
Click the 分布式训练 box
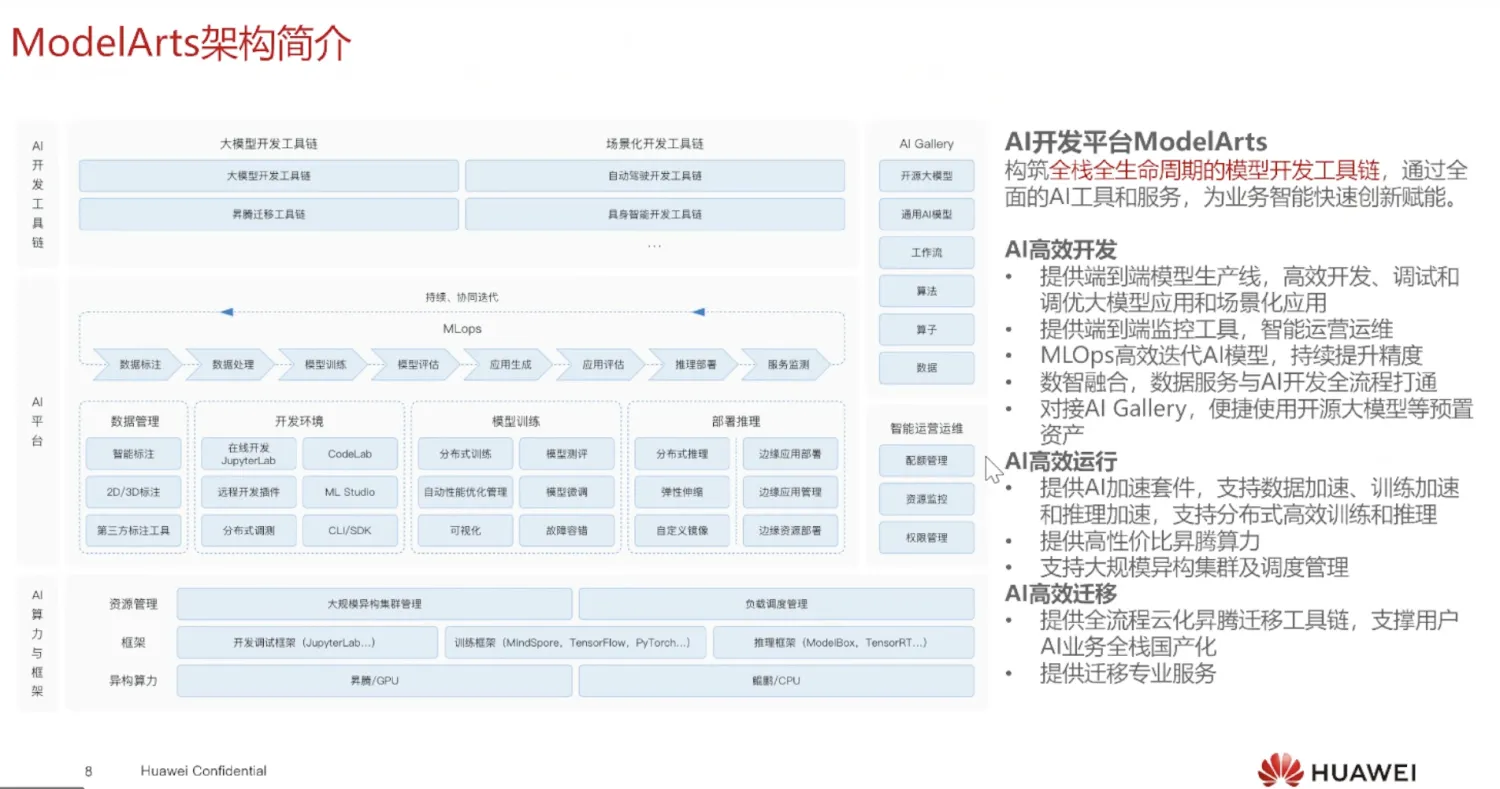[x=466, y=454]
